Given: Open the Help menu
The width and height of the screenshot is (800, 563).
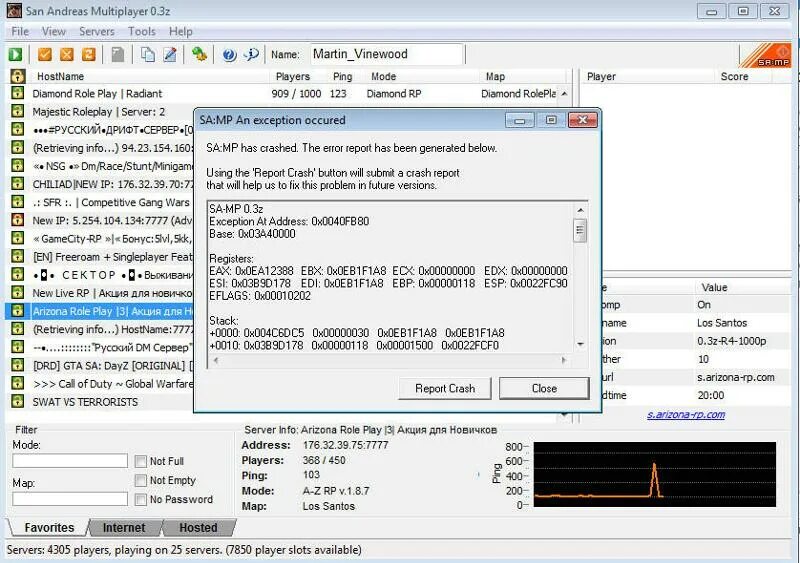Looking at the screenshot, I should (181, 32).
